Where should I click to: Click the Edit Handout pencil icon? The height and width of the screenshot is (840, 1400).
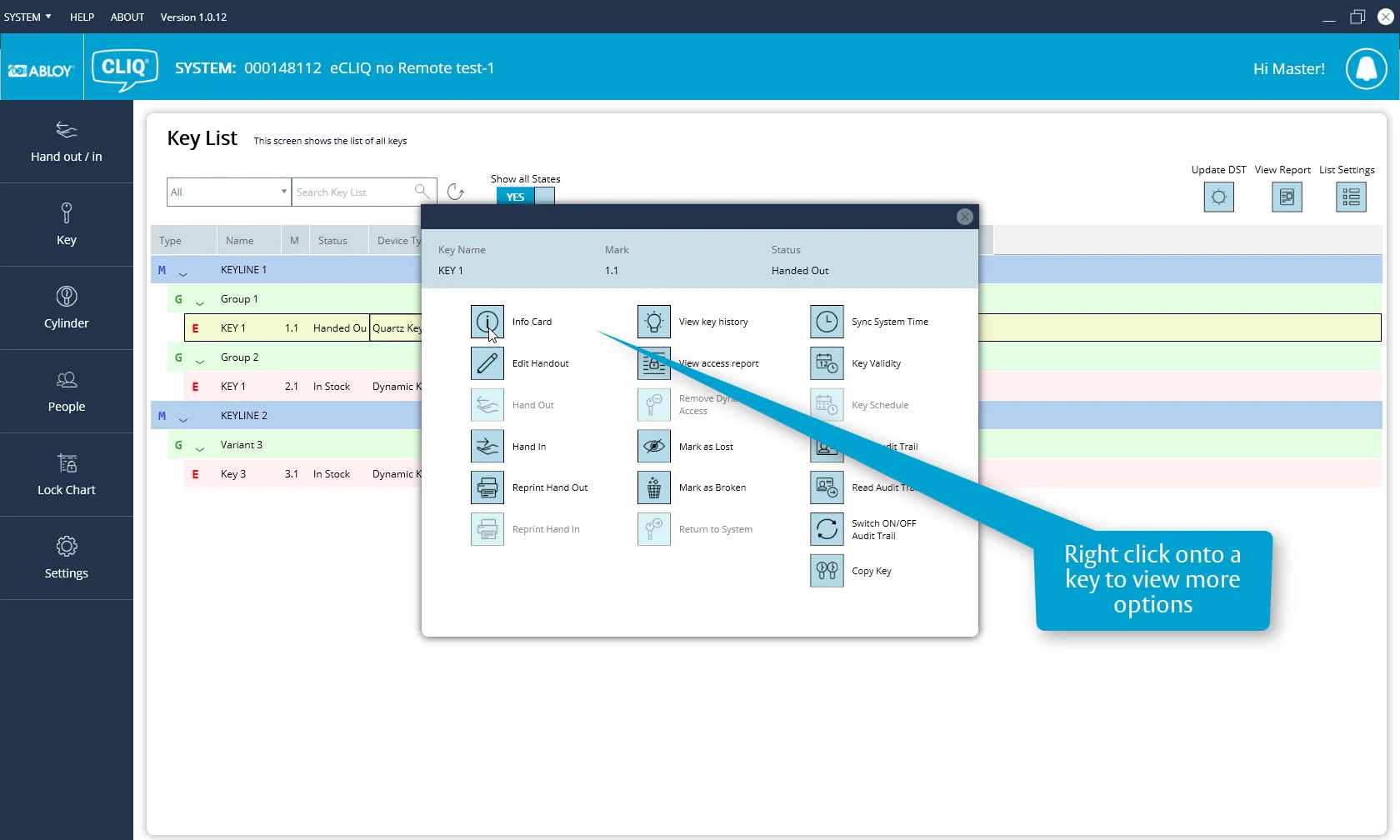(x=487, y=363)
